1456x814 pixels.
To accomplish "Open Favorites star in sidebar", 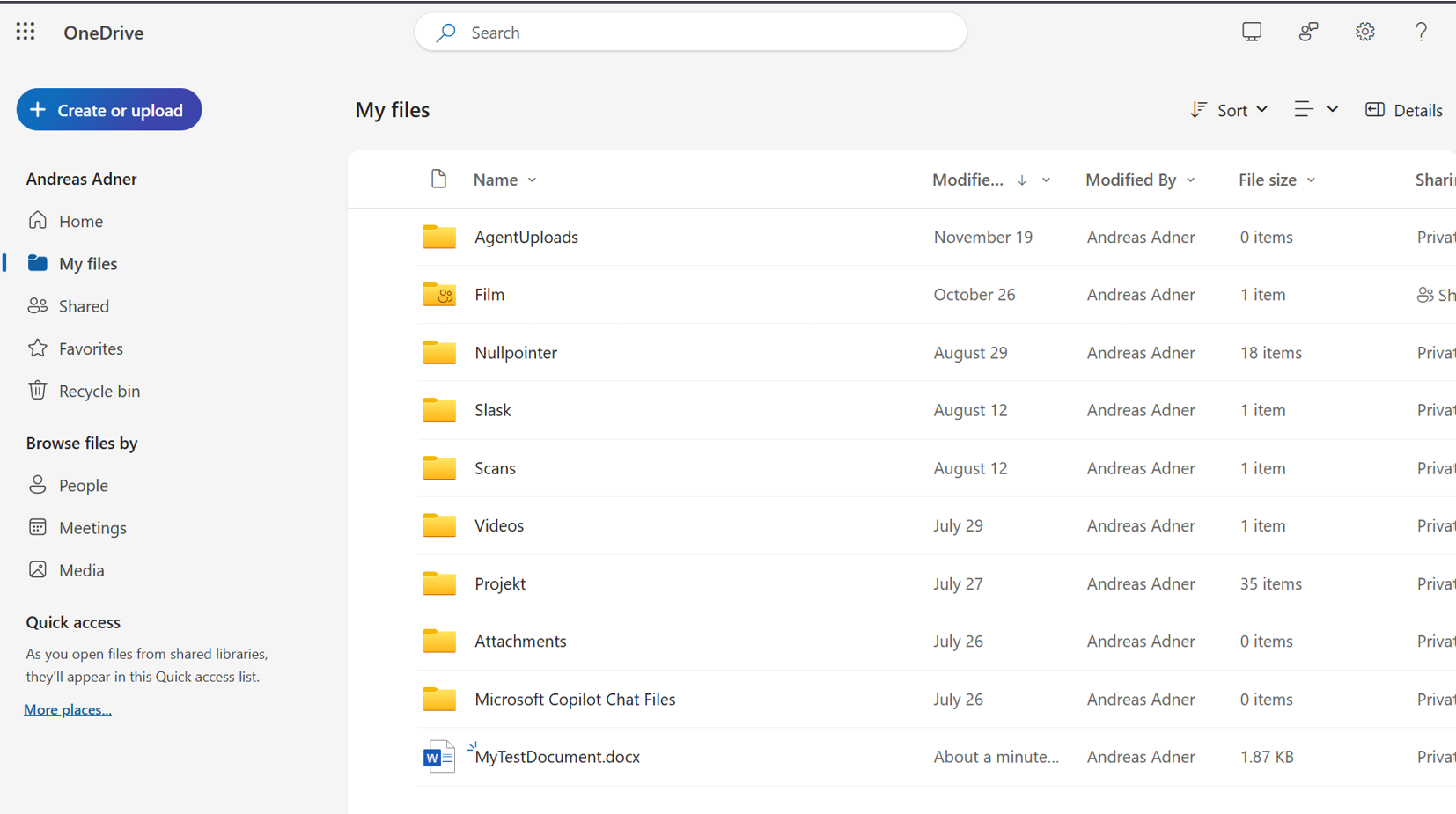I will pyautogui.click(x=37, y=348).
